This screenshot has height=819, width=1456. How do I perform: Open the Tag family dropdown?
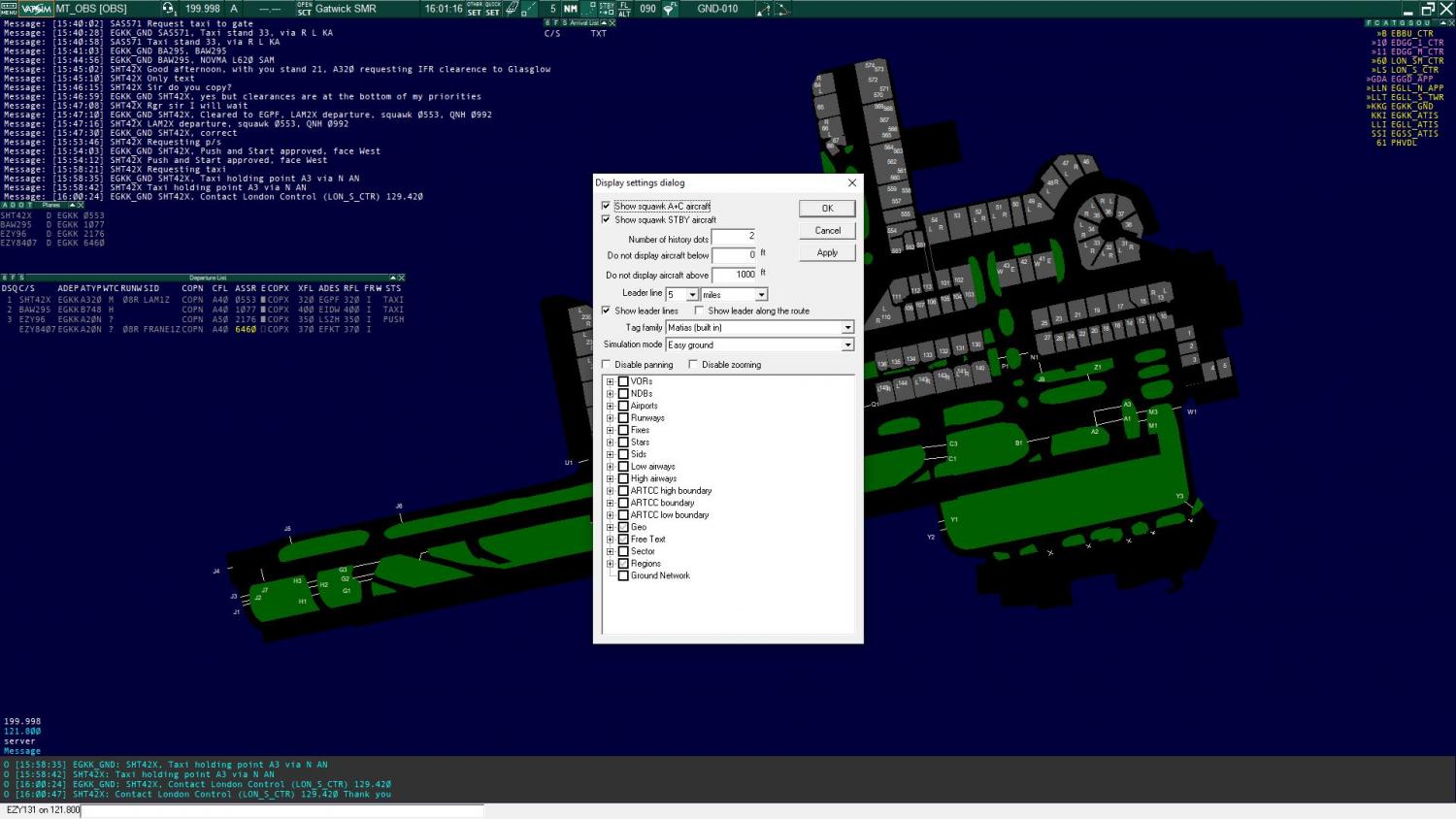[x=847, y=328]
